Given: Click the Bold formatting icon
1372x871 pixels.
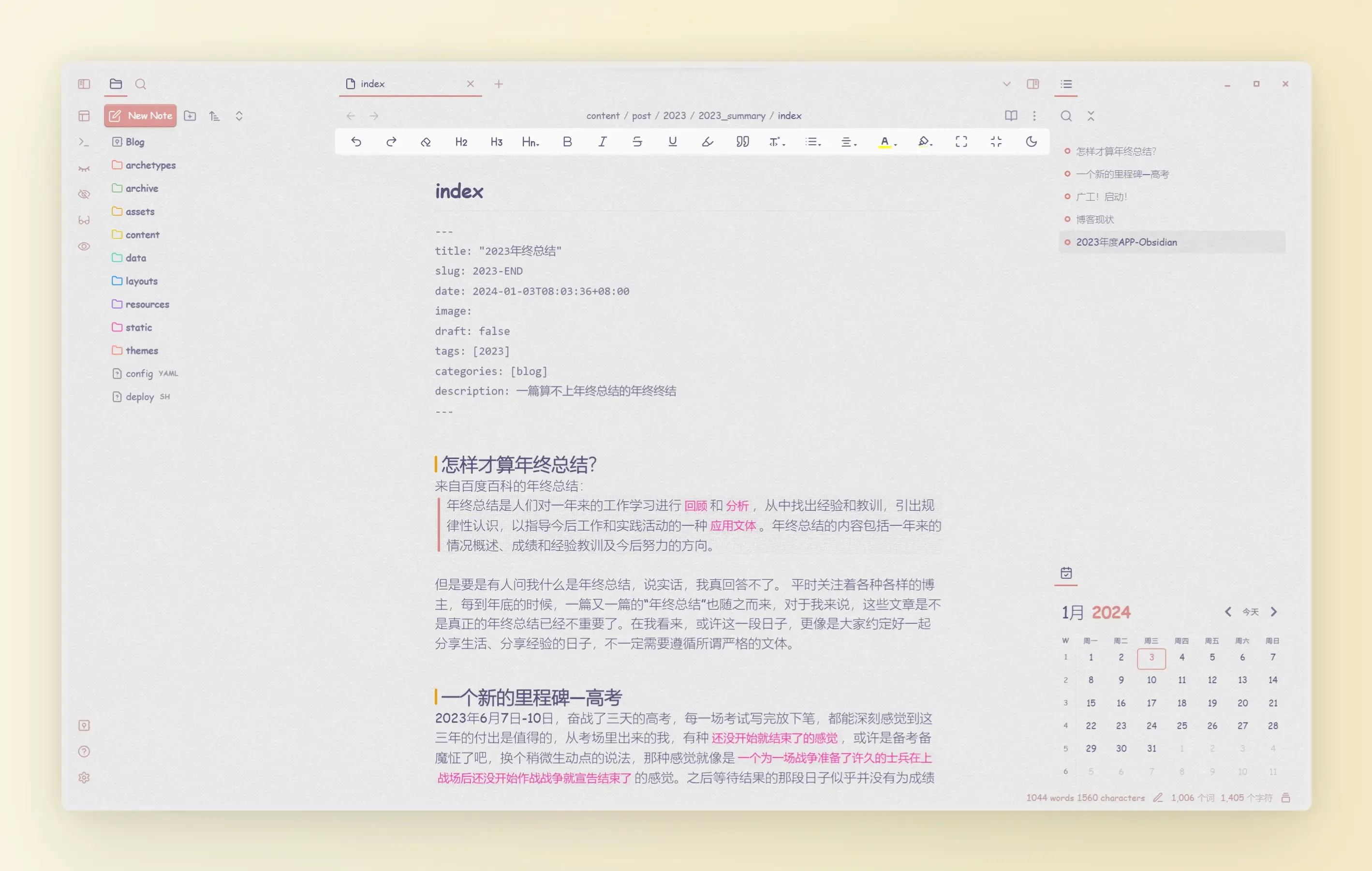Looking at the screenshot, I should (567, 142).
